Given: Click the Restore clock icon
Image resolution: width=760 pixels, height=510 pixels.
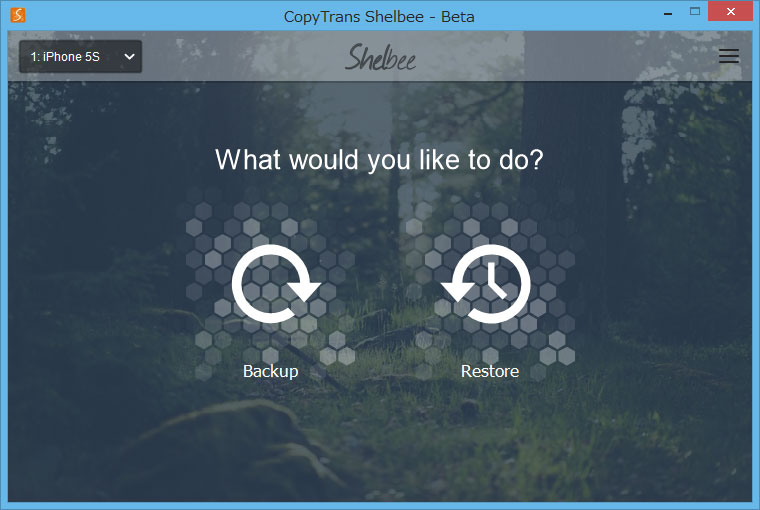Looking at the screenshot, I should tap(486, 284).
